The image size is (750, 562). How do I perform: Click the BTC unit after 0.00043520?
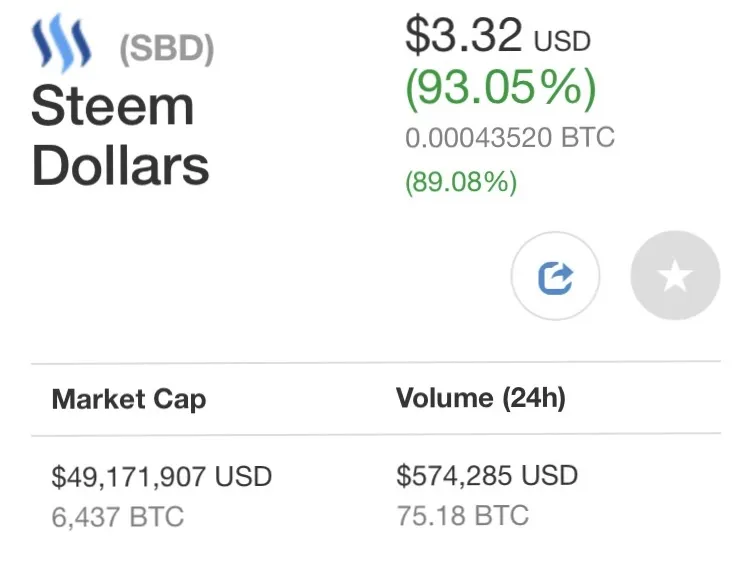click(x=588, y=138)
